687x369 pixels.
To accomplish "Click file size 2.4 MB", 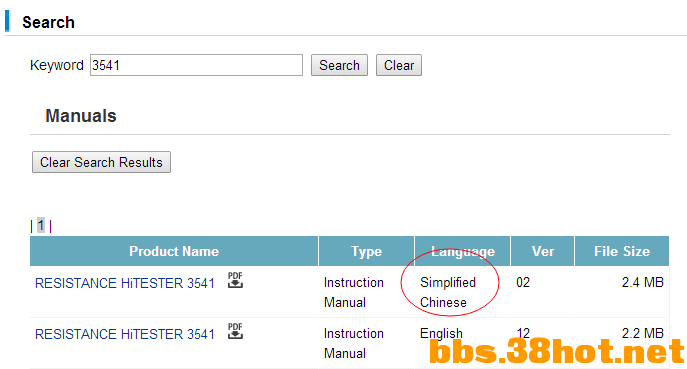I will point(643,282).
